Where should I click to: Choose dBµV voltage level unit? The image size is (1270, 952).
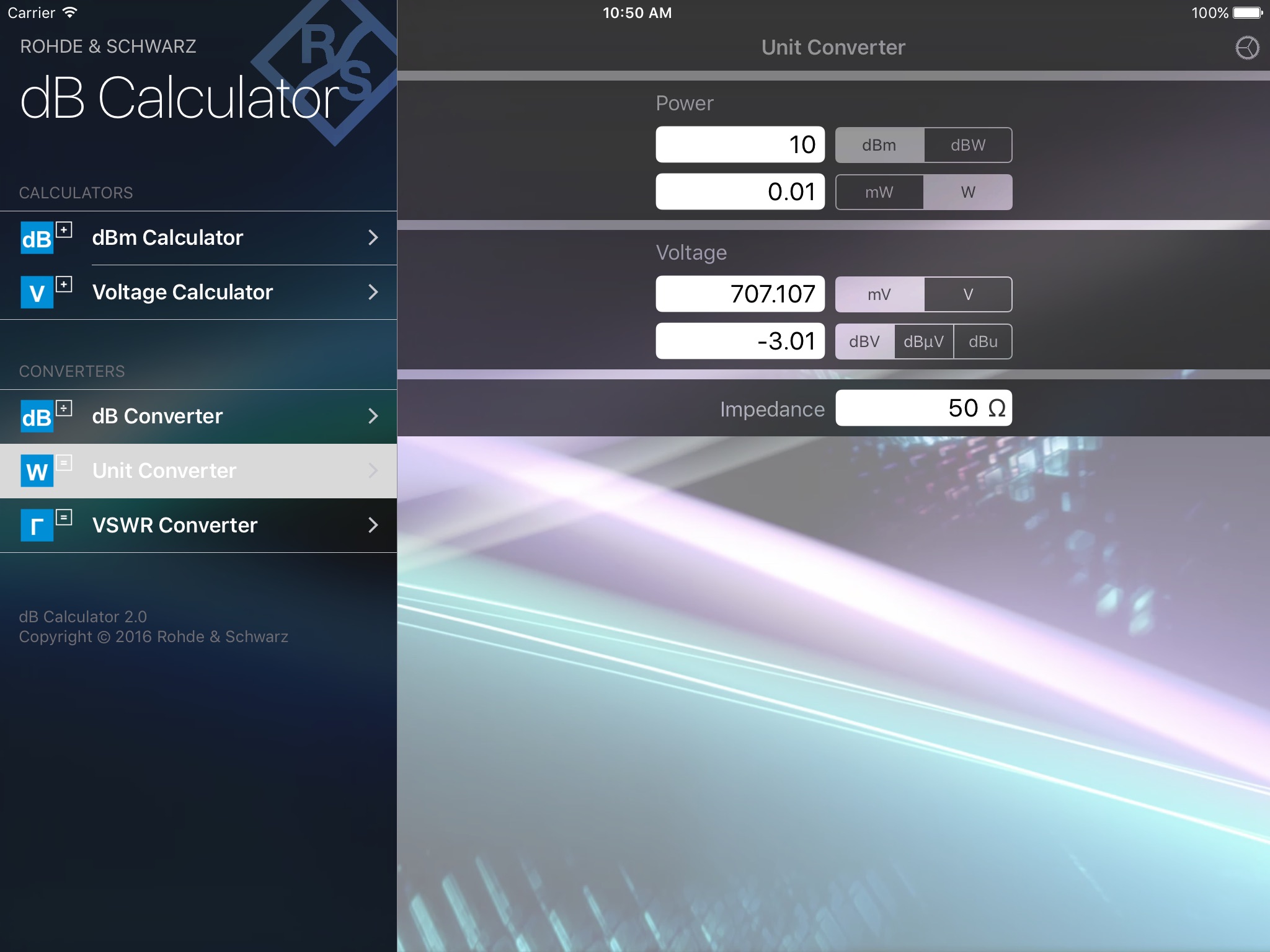(x=923, y=342)
